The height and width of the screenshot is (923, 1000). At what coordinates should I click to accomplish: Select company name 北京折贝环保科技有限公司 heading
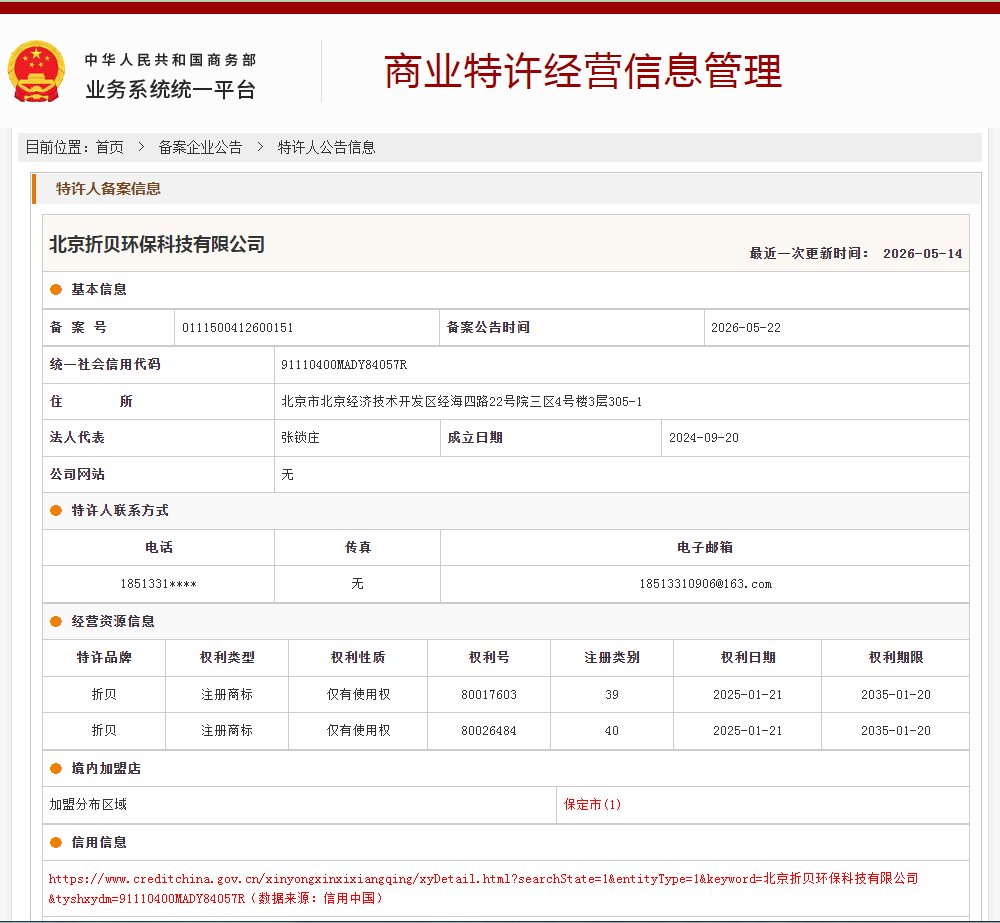pyautogui.click(x=157, y=244)
